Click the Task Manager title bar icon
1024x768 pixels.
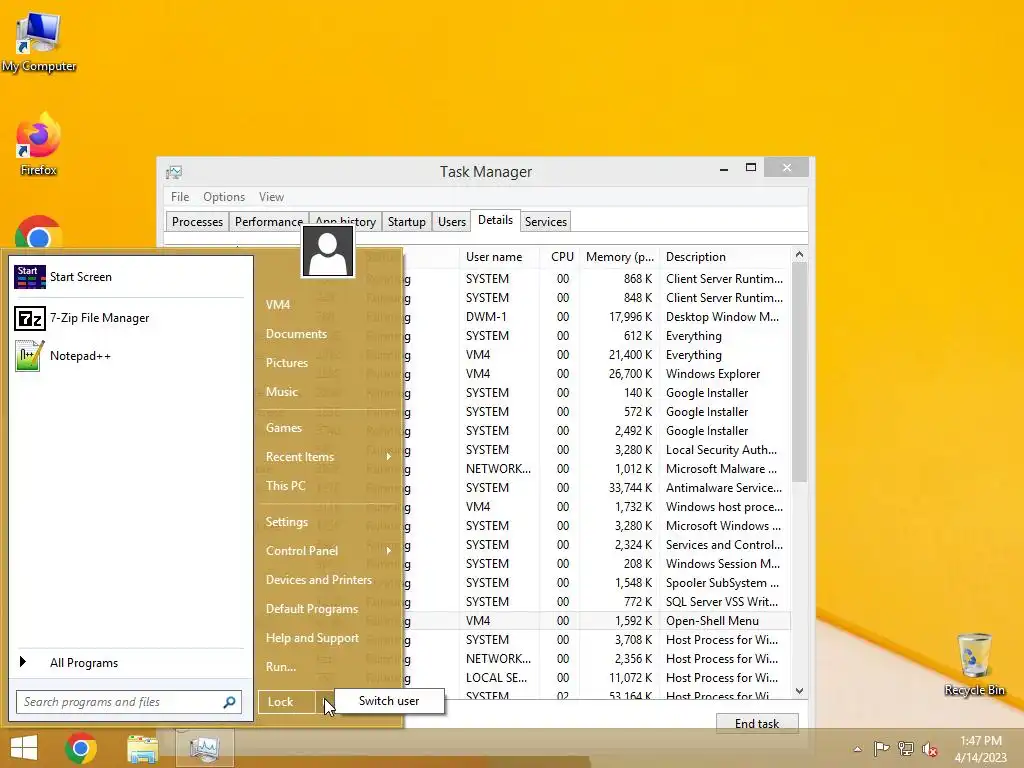click(174, 172)
